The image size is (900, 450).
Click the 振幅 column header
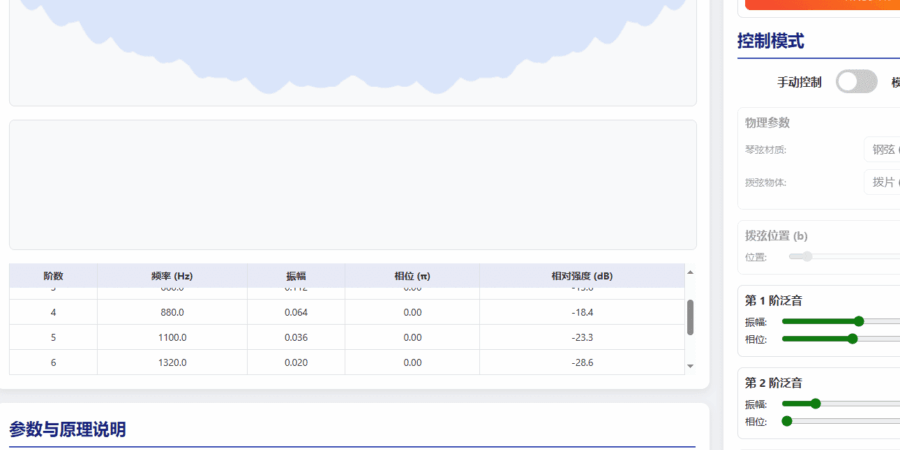(296, 276)
